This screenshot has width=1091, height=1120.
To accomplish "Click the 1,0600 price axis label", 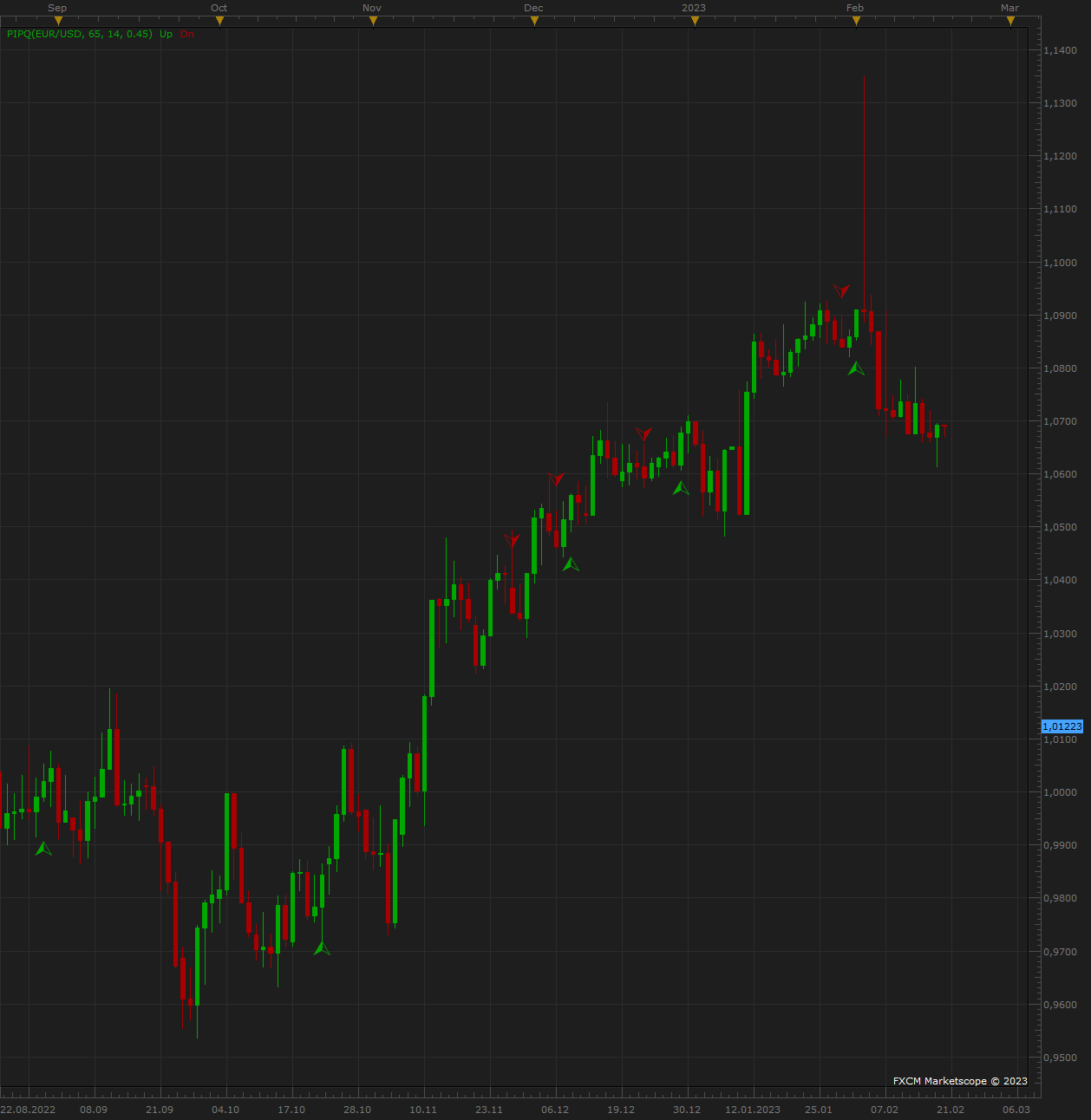I will click(x=1060, y=474).
